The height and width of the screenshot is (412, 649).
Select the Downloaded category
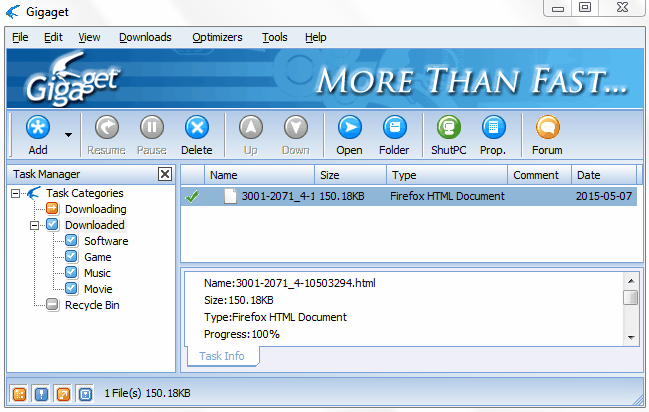tap(95, 225)
